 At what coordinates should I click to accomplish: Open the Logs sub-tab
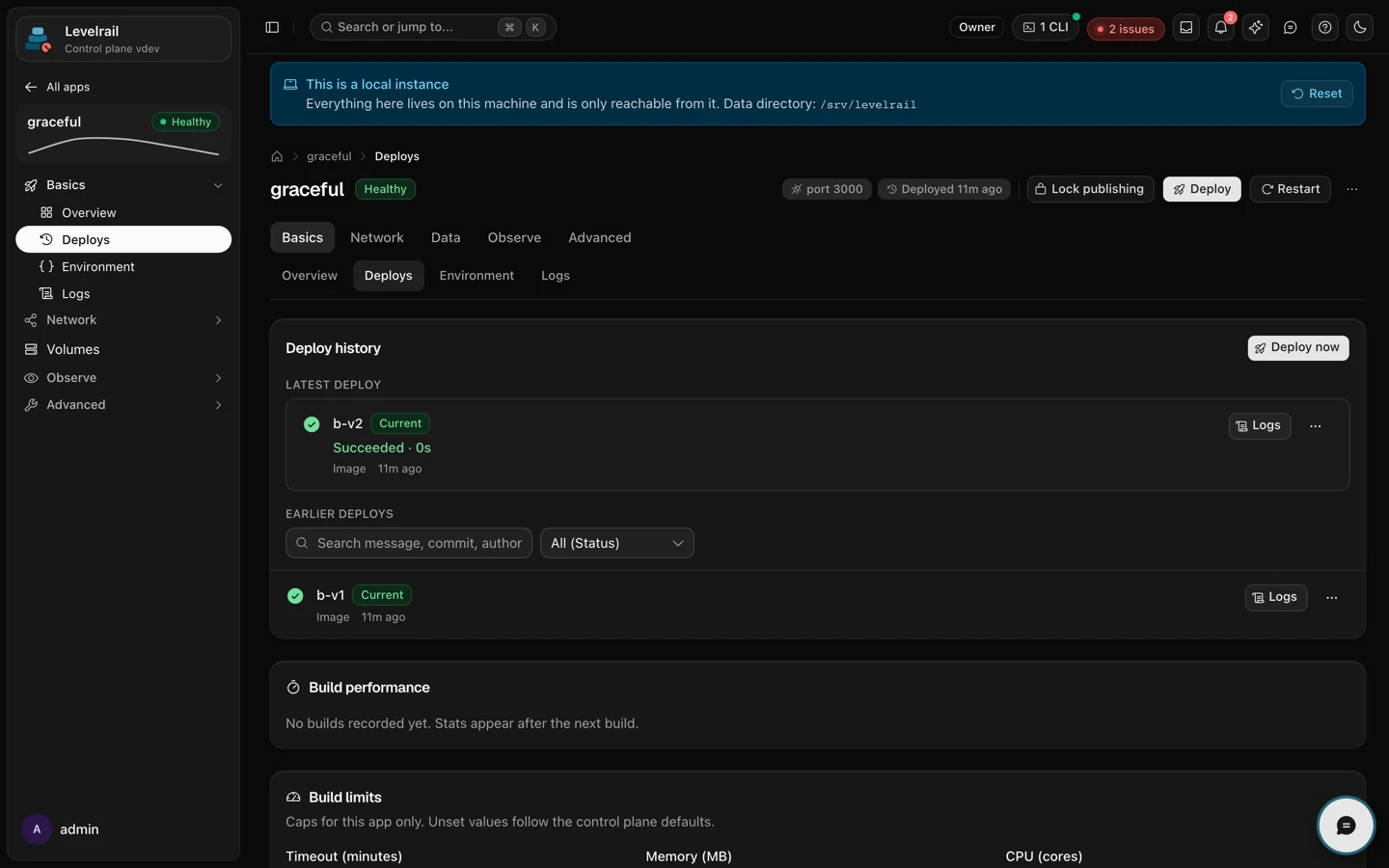click(x=556, y=276)
